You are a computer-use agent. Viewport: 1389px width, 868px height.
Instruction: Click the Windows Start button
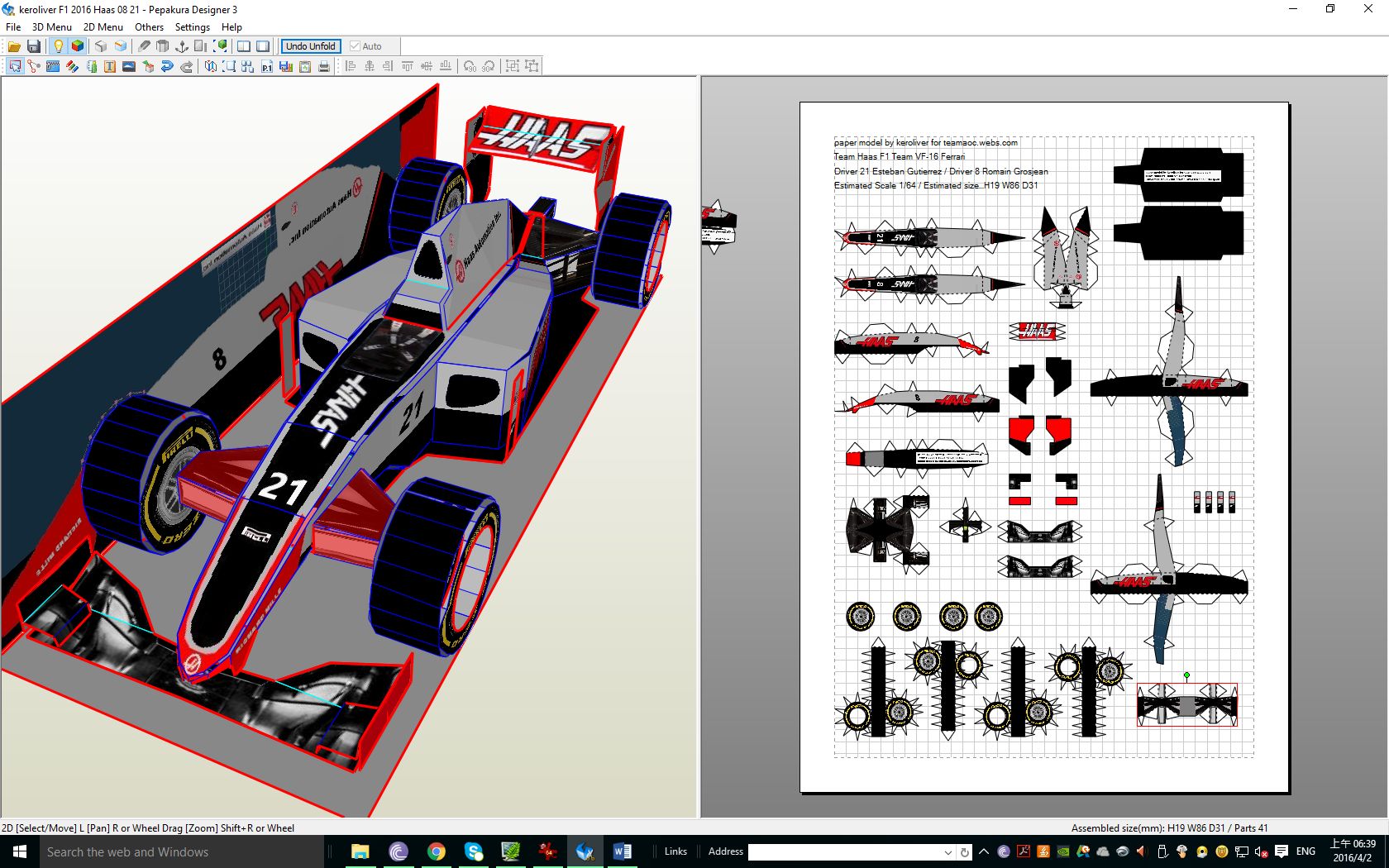point(20,851)
